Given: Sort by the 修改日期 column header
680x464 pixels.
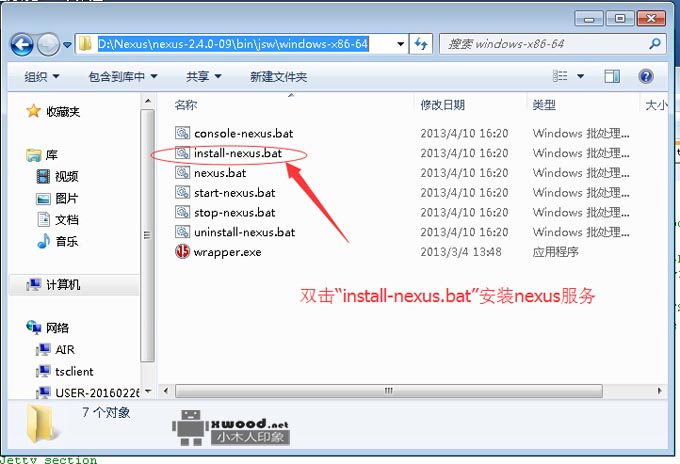Looking at the screenshot, I should (442, 105).
